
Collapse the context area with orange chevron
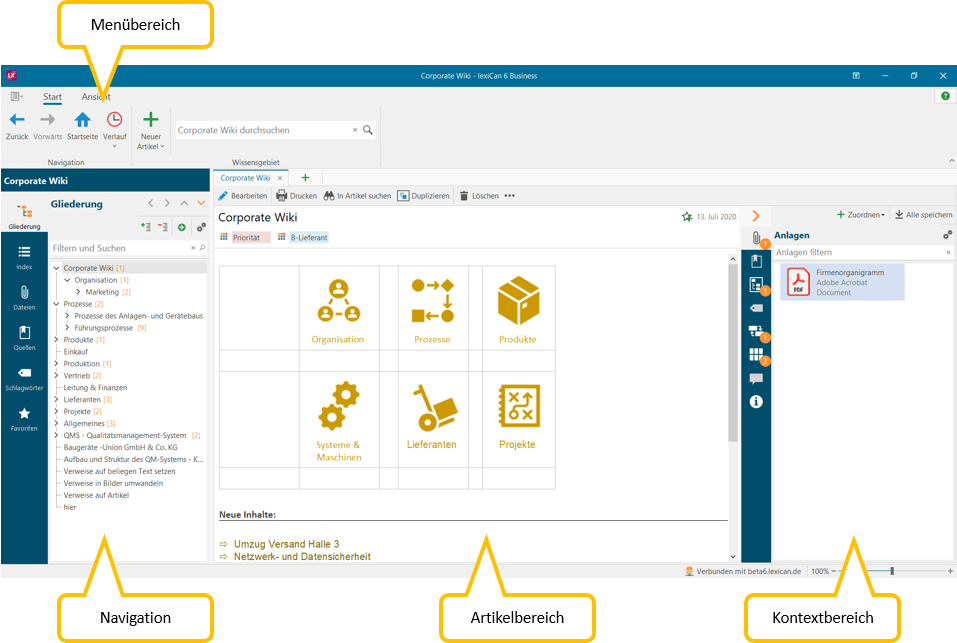click(x=756, y=216)
